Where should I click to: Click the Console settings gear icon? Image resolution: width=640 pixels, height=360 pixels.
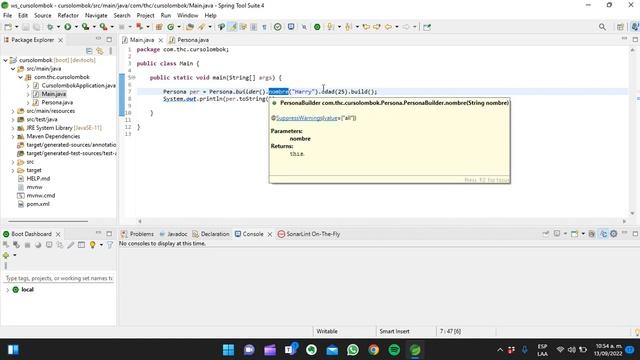613,234
